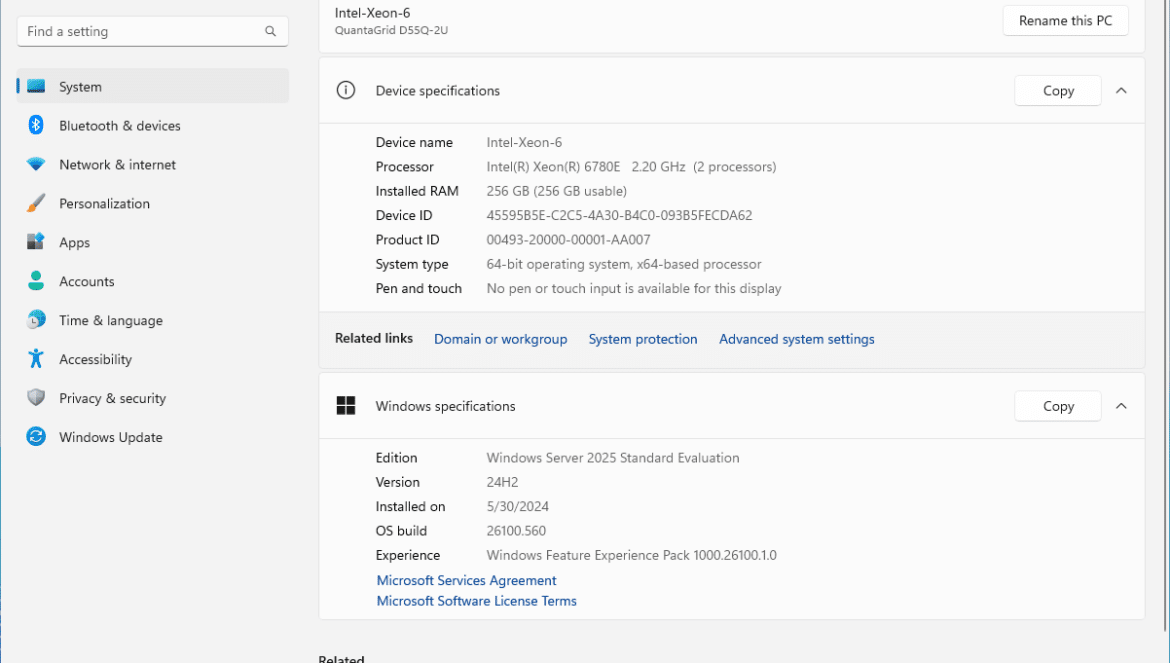
Task: Click the Related links label
Action: coord(374,338)
